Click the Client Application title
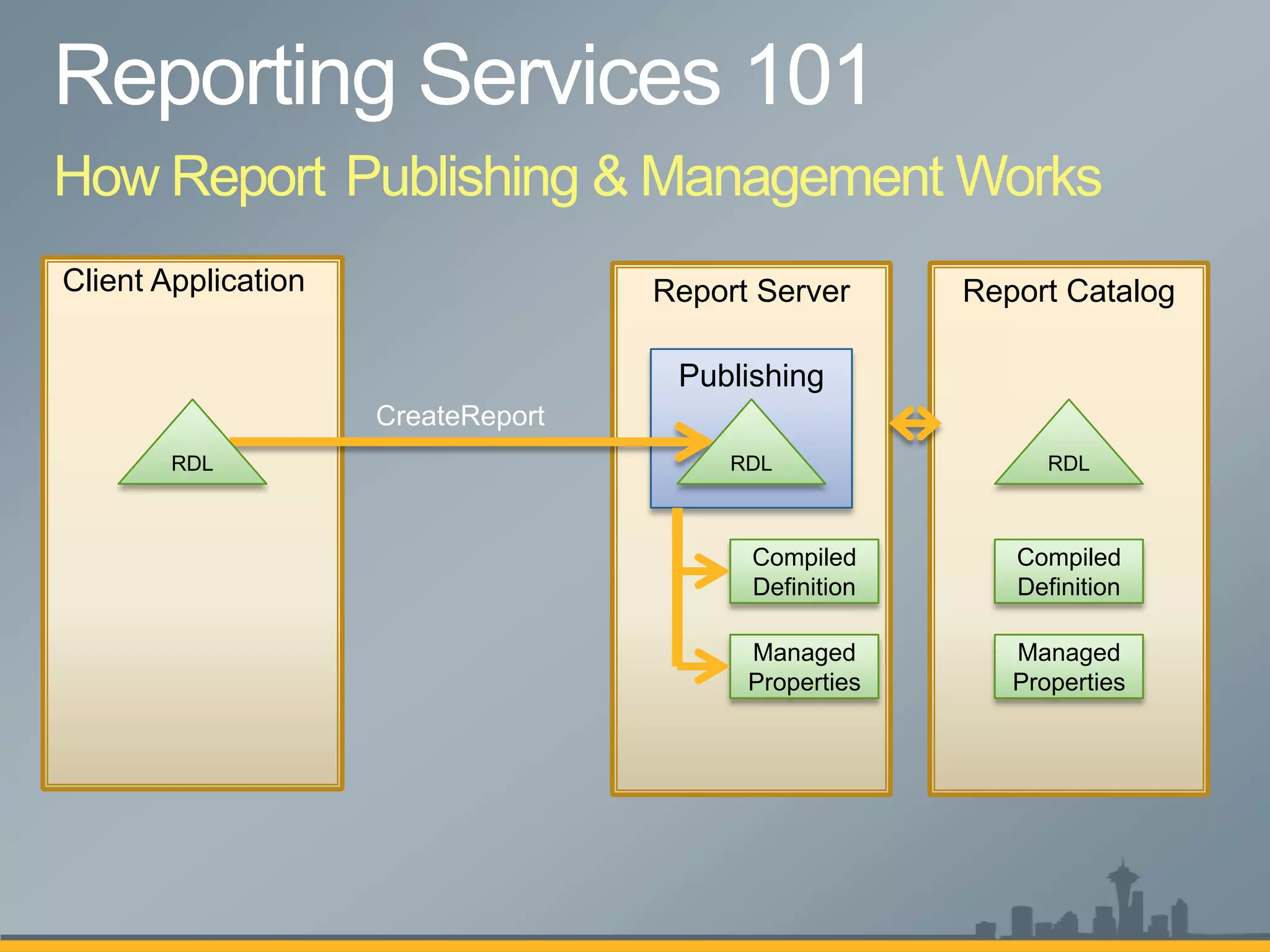 coord(184,281)
